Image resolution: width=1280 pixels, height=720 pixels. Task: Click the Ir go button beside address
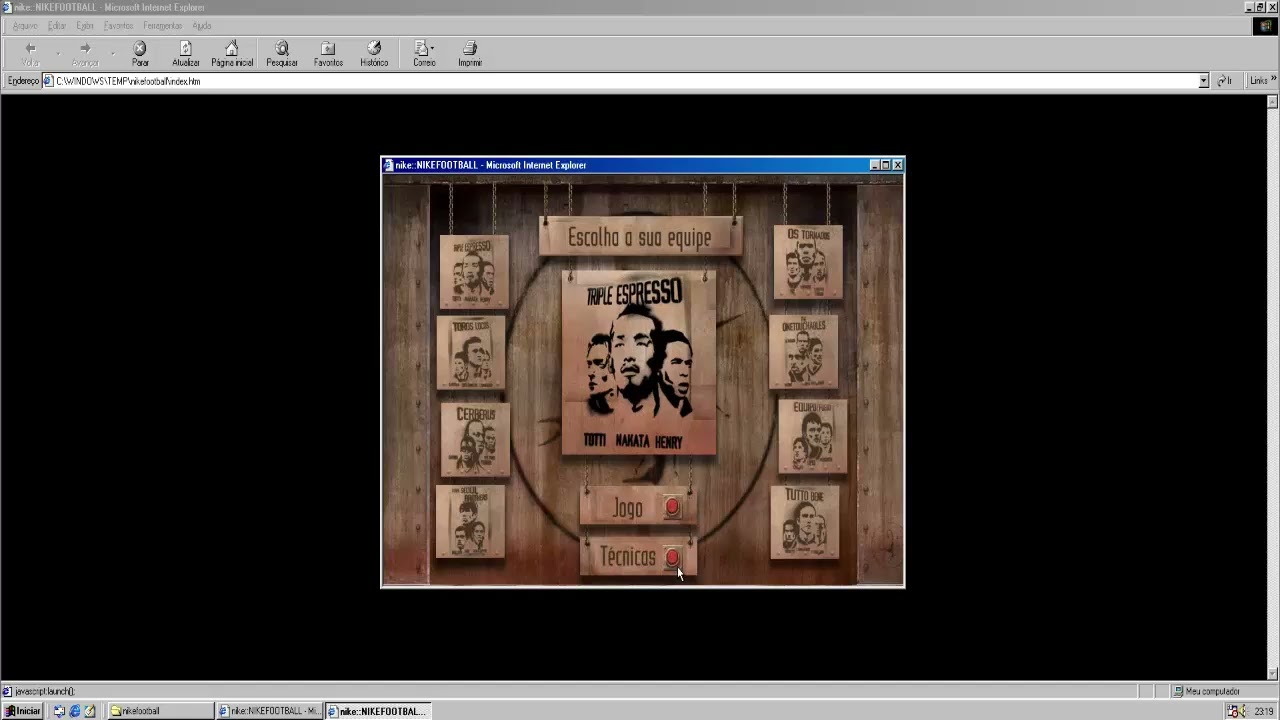click(x=1225, y=81)
